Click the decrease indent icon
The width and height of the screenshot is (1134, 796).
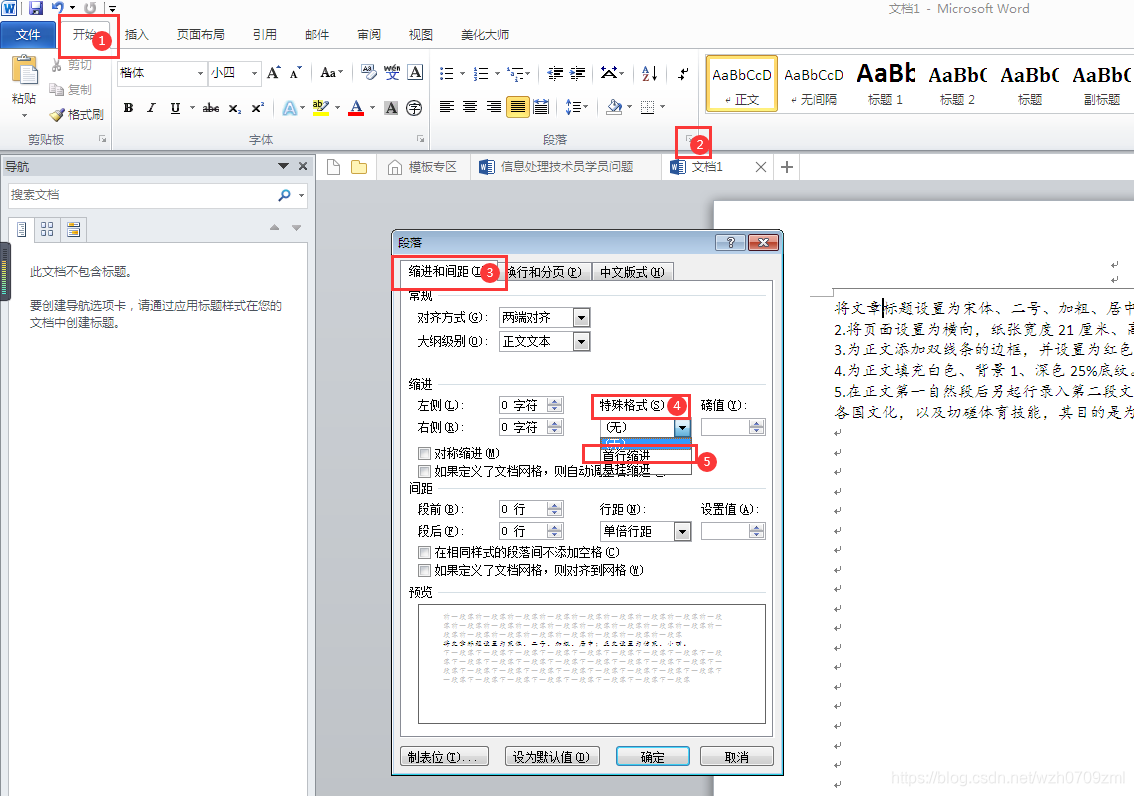pos(555,73)
